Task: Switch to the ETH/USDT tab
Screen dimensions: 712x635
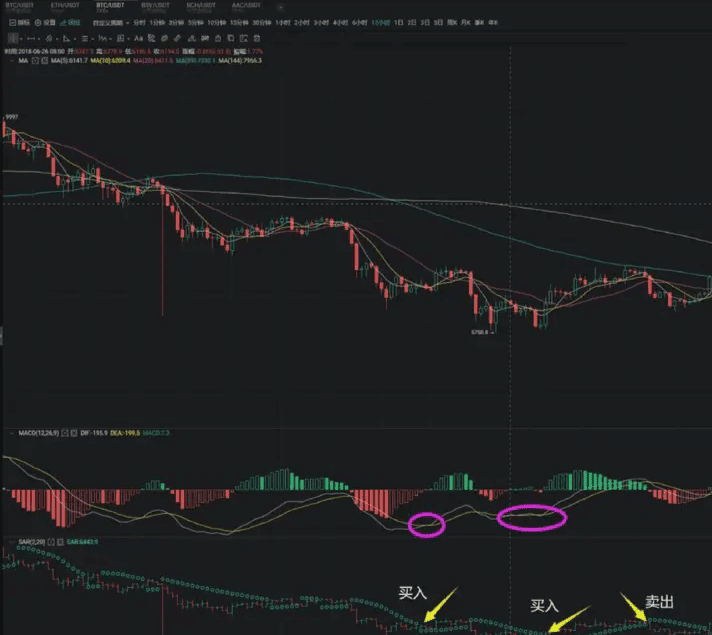Action: coord(65,6)
